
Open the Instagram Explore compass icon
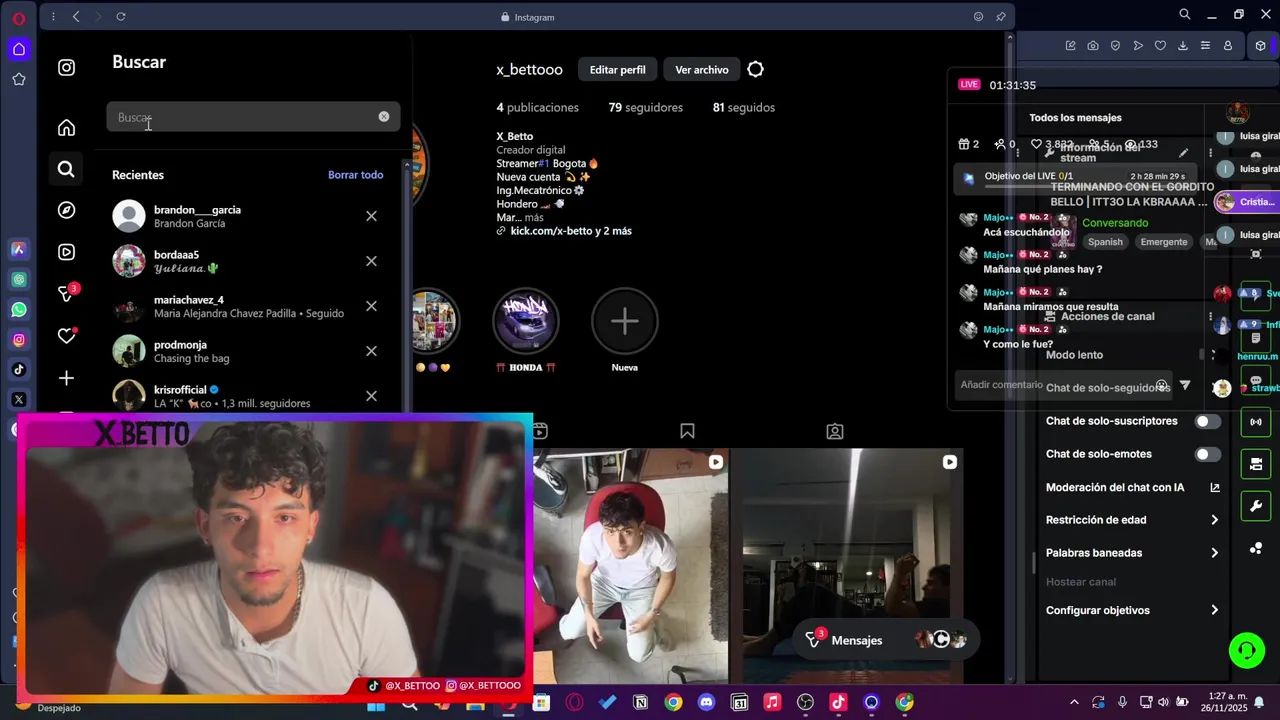tap(66, 210)
